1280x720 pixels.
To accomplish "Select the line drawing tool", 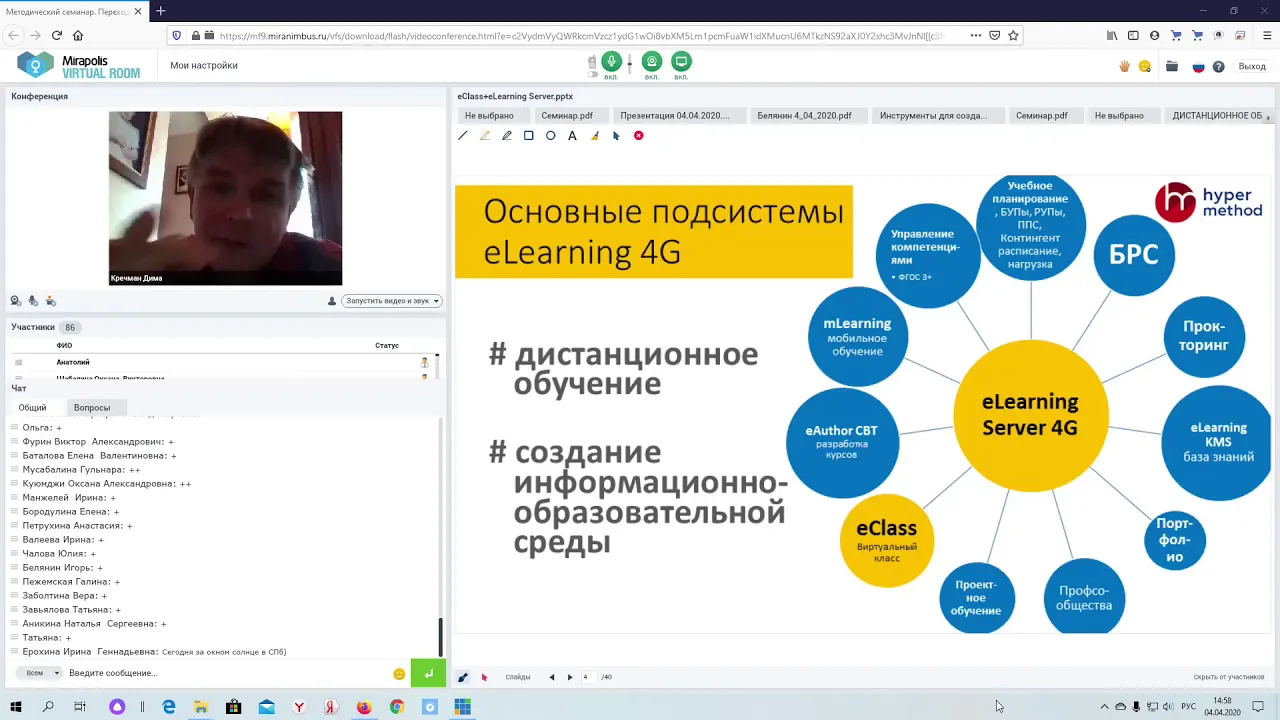I will click(x=463, y=135).
